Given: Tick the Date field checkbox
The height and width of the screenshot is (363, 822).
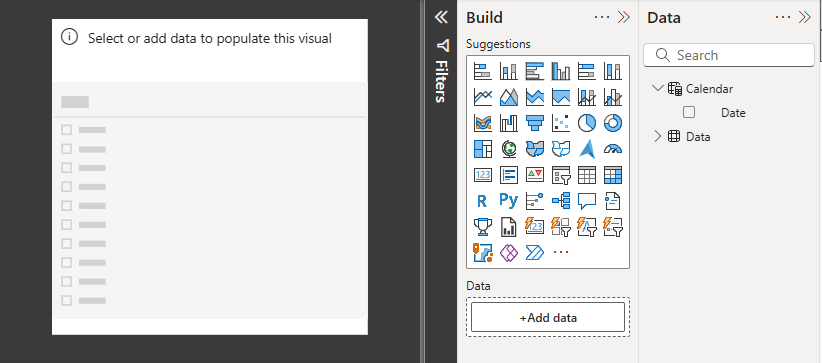Looking at the screenshot, I should pyautogui.click(x=689, y=112).
